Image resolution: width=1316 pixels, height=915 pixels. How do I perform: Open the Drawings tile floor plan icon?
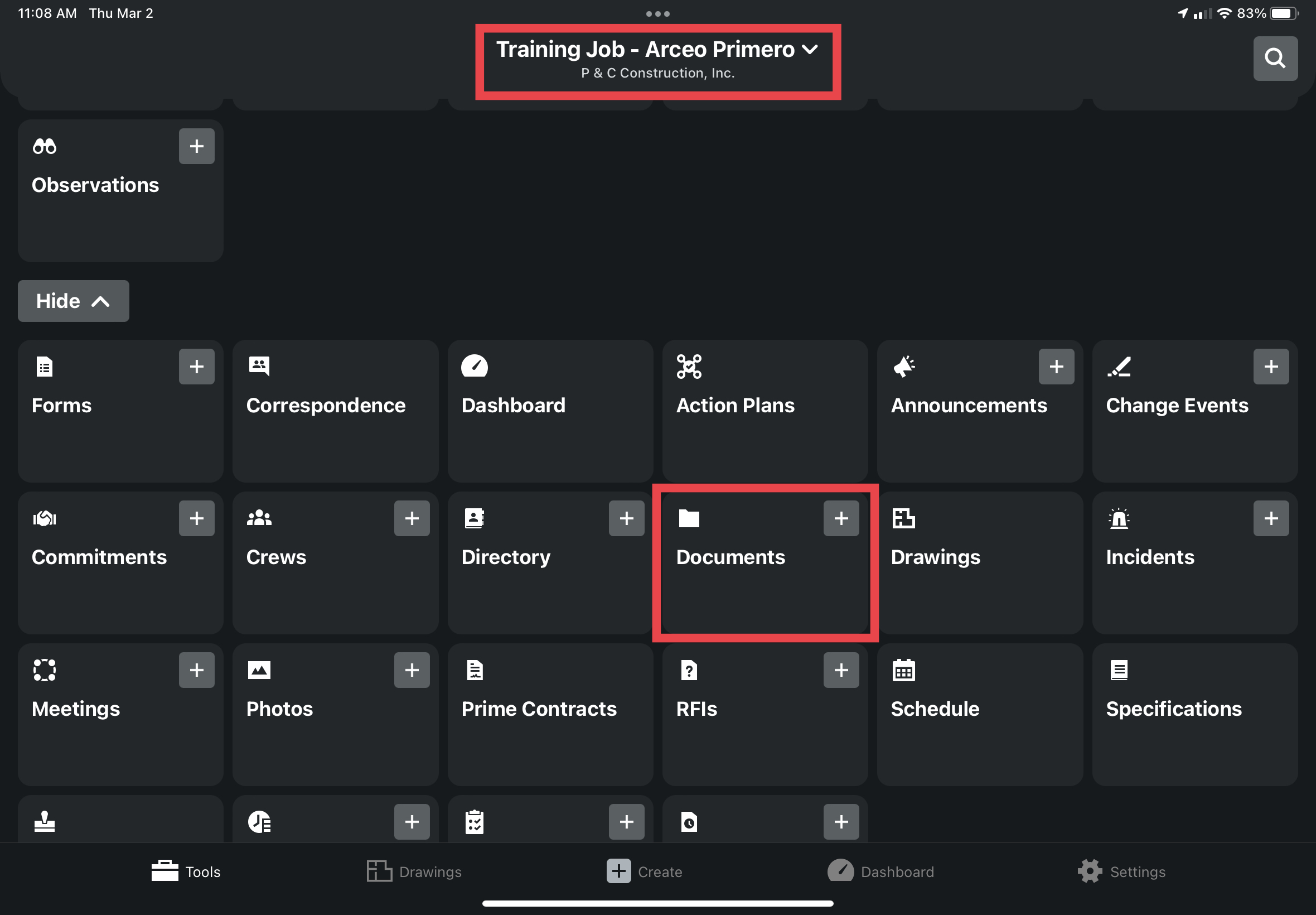[x=903, y=518]
